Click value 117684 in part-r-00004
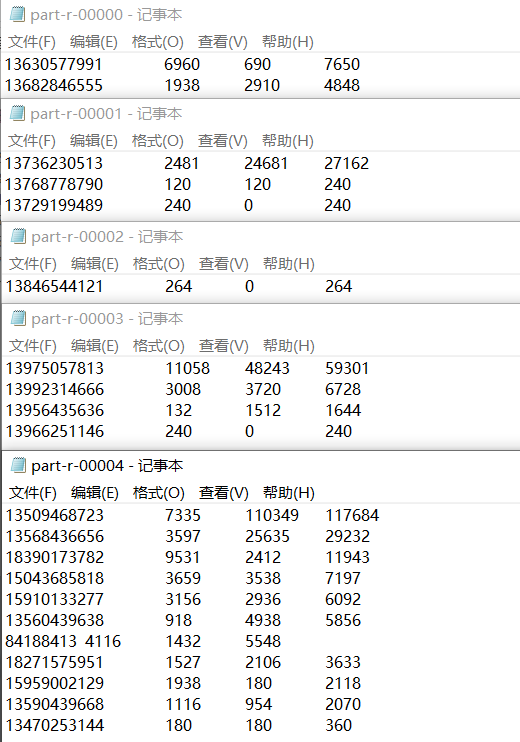The image size is (520, 742). (x=352, y=515)
